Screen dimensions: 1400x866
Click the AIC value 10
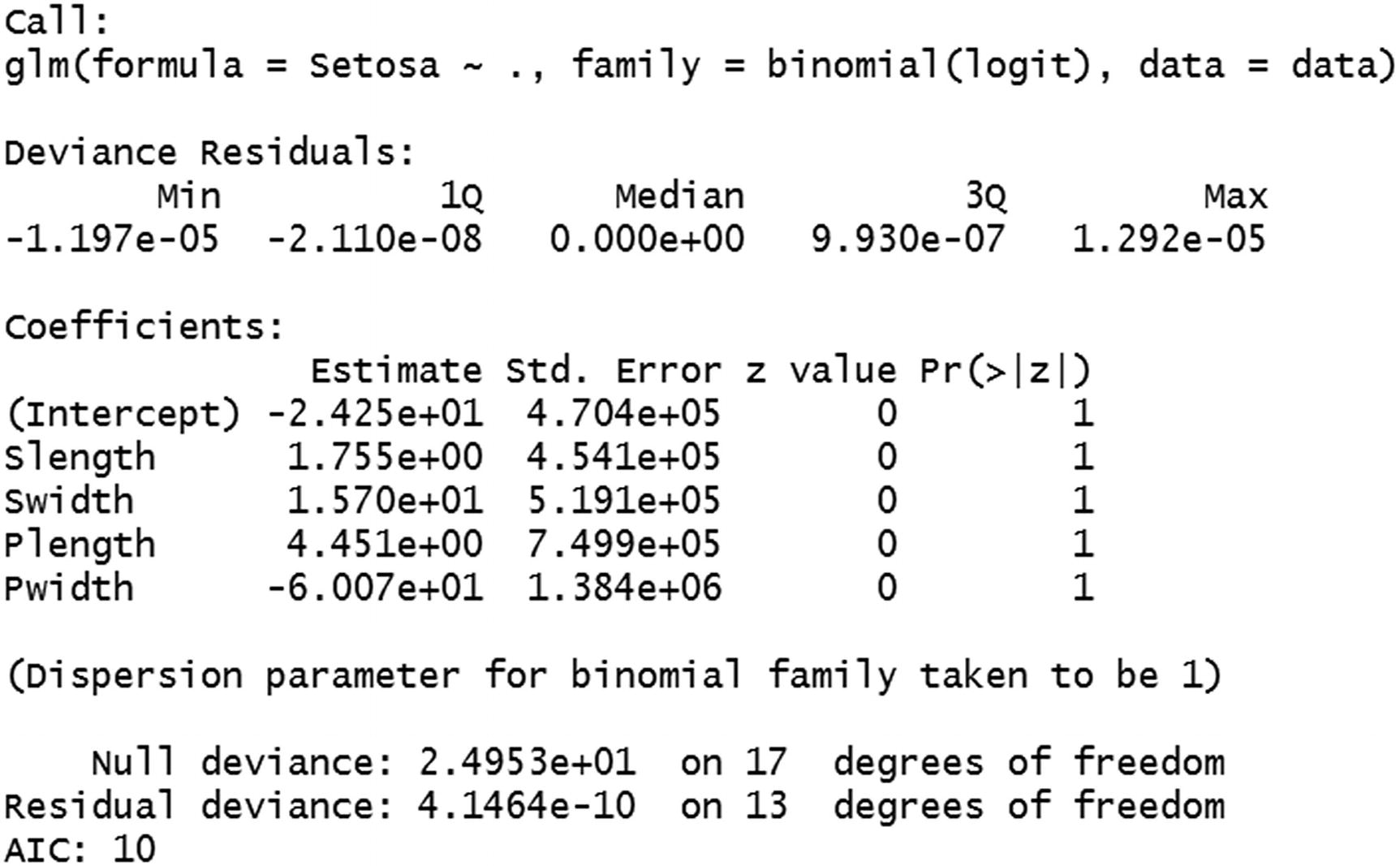tap(134, 850)
